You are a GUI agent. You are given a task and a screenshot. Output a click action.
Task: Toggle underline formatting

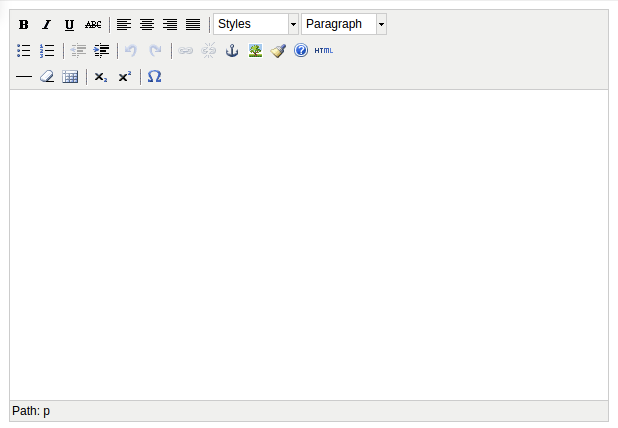click(x=69, y=24)
